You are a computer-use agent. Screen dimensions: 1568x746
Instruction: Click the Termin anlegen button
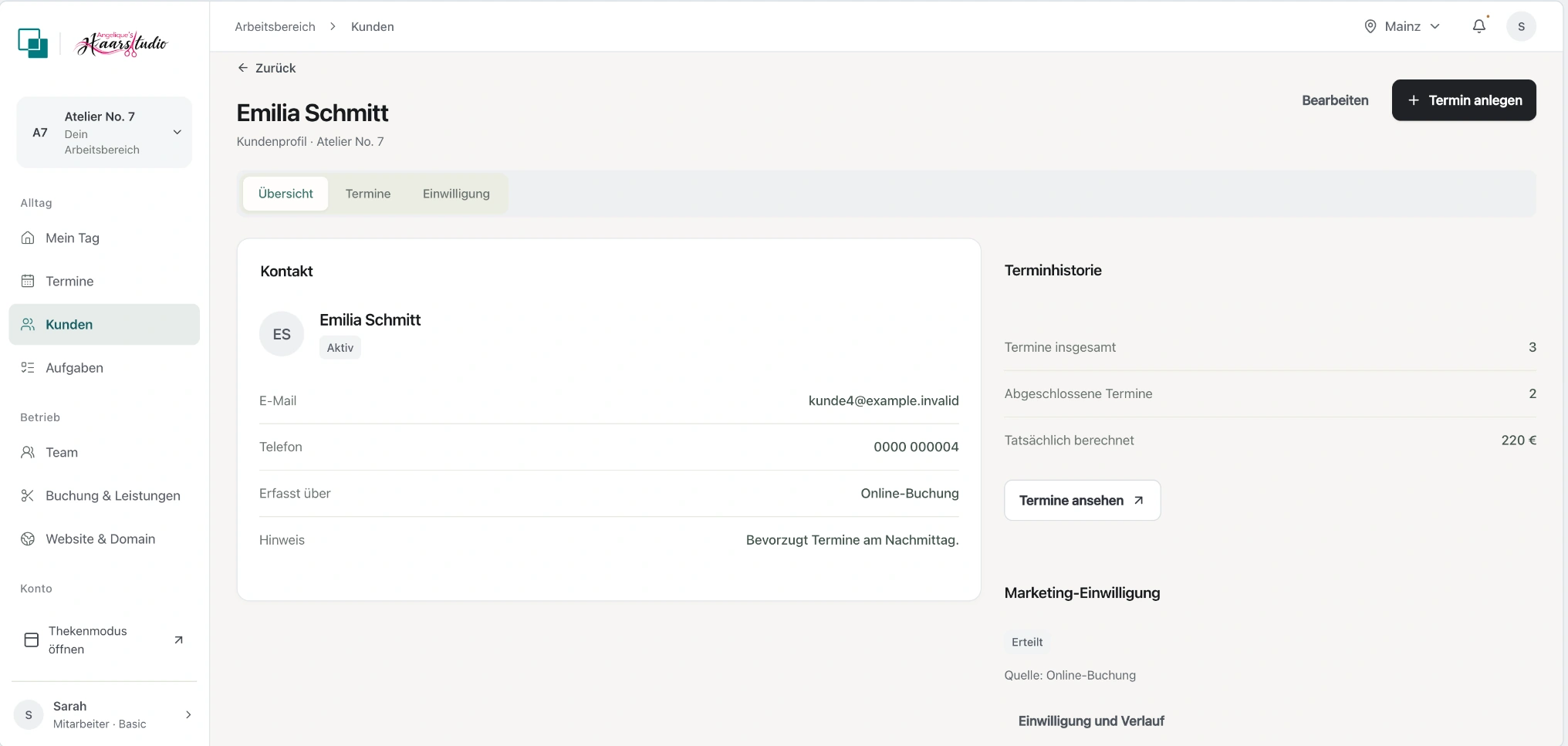tap(1464, 100)
